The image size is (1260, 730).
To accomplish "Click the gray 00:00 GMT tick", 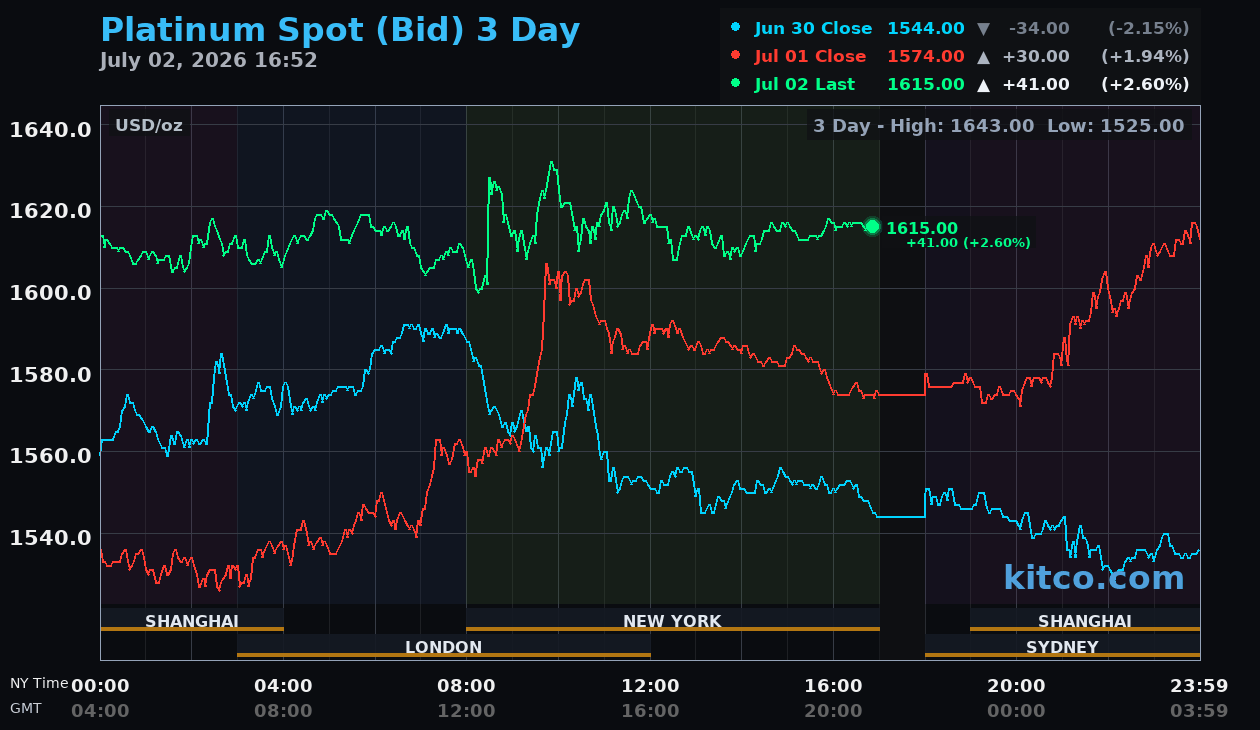I will pos(1016,711).
